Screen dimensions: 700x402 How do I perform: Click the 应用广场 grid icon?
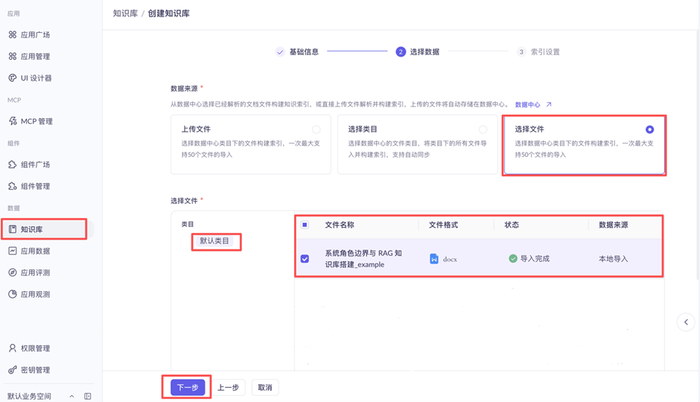click(x=12, y=34)
